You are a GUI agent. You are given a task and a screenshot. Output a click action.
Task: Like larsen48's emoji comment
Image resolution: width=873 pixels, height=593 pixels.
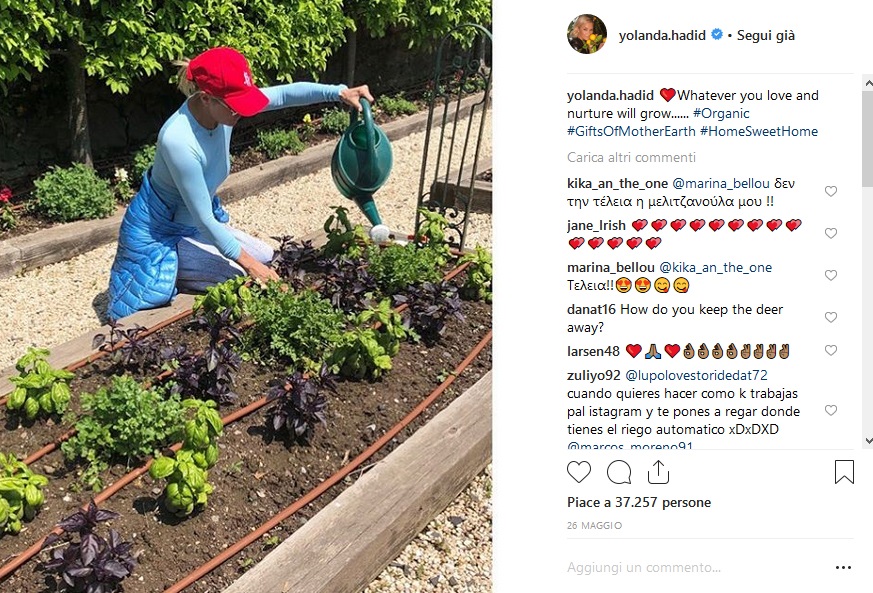pyautogui.click(x=831, y=350)
